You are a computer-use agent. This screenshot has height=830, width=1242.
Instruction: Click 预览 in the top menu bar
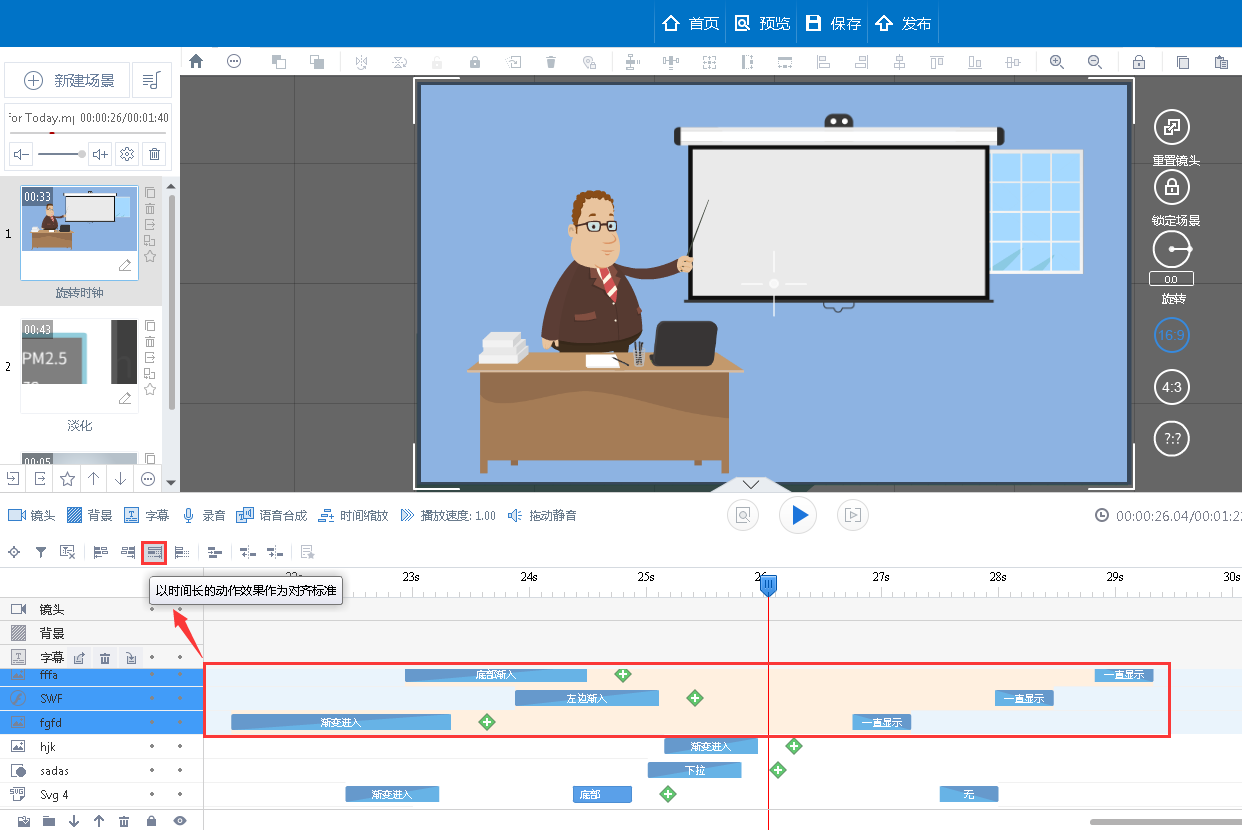point(762,23)
